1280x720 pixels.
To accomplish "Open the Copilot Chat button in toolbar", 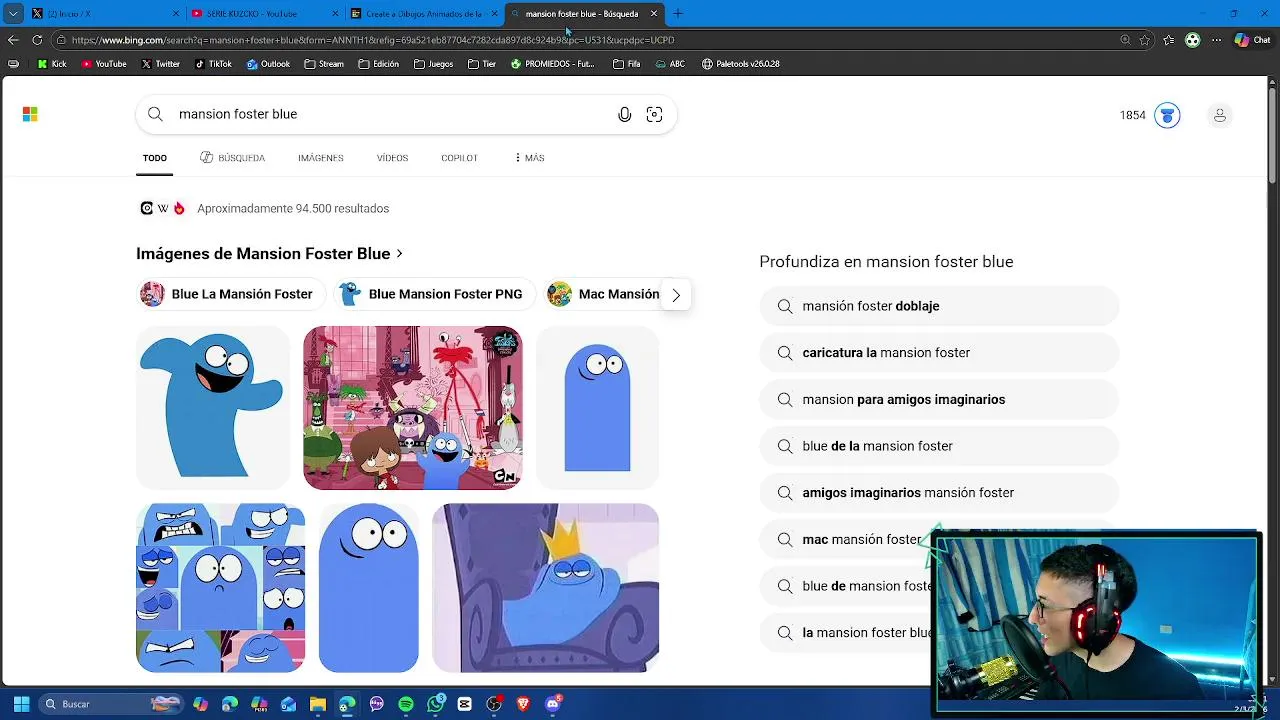I will click(1252, 40).
